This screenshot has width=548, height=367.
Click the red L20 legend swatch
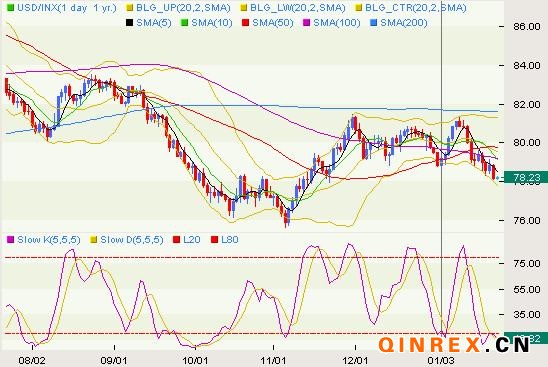[177, 240]
